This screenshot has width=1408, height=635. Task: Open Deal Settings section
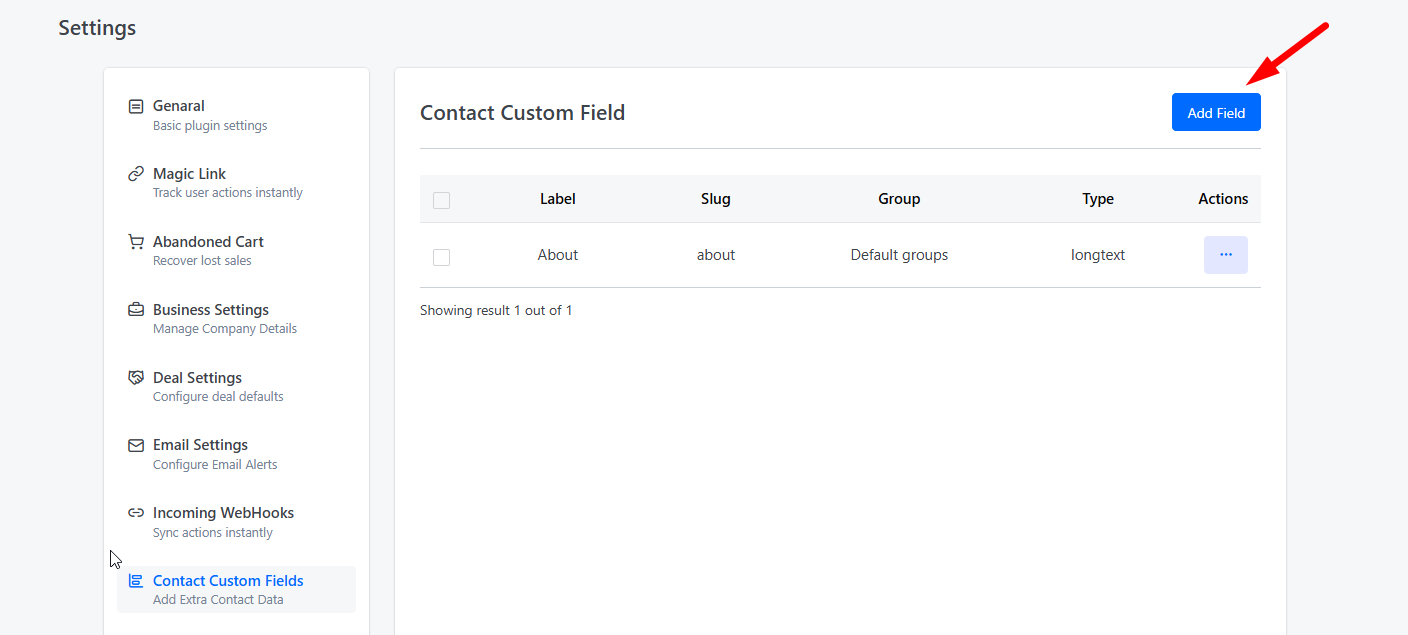[236, 387]
